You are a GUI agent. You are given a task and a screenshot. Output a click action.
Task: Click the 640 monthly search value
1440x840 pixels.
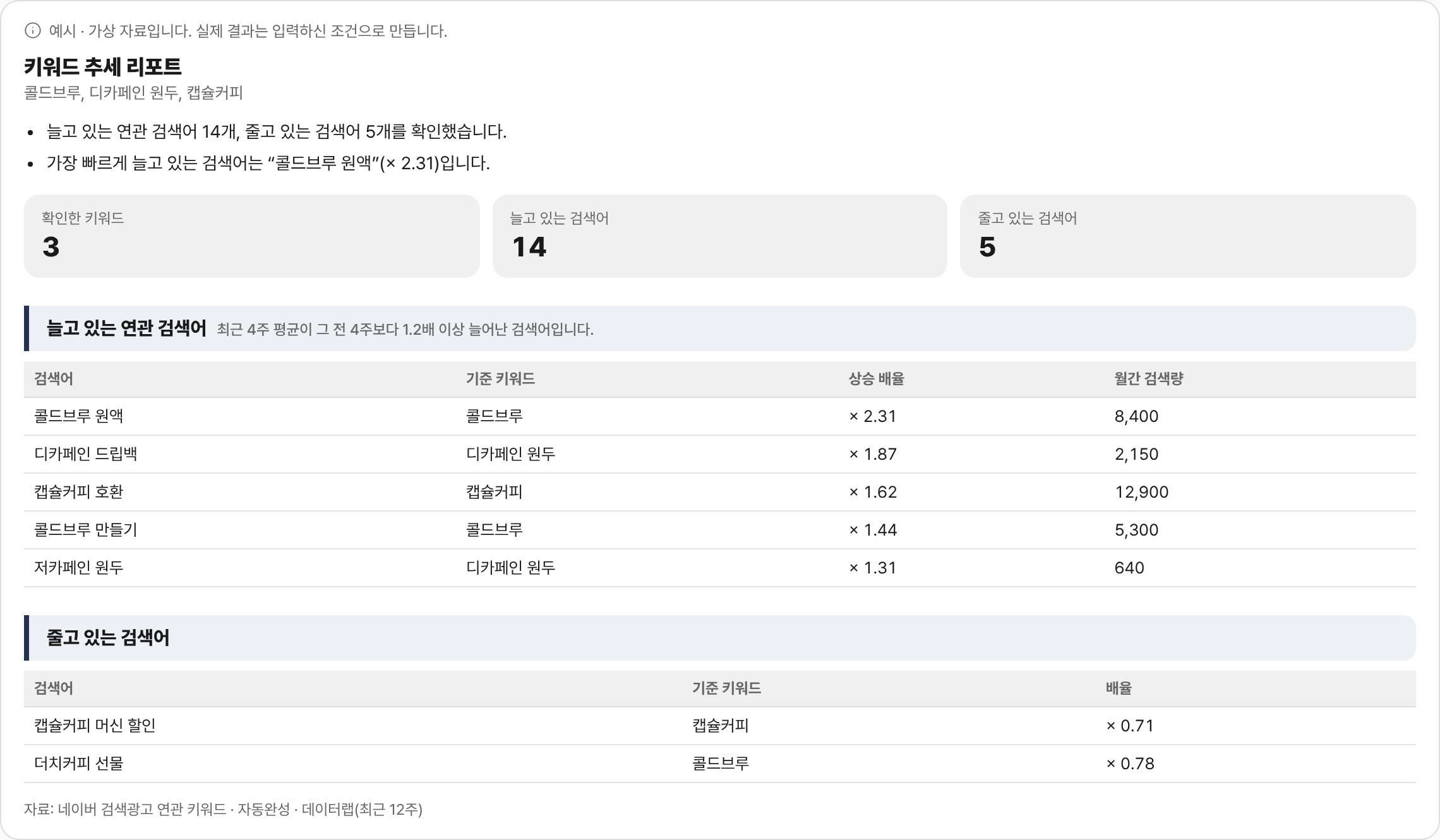tap(1129, 568)
